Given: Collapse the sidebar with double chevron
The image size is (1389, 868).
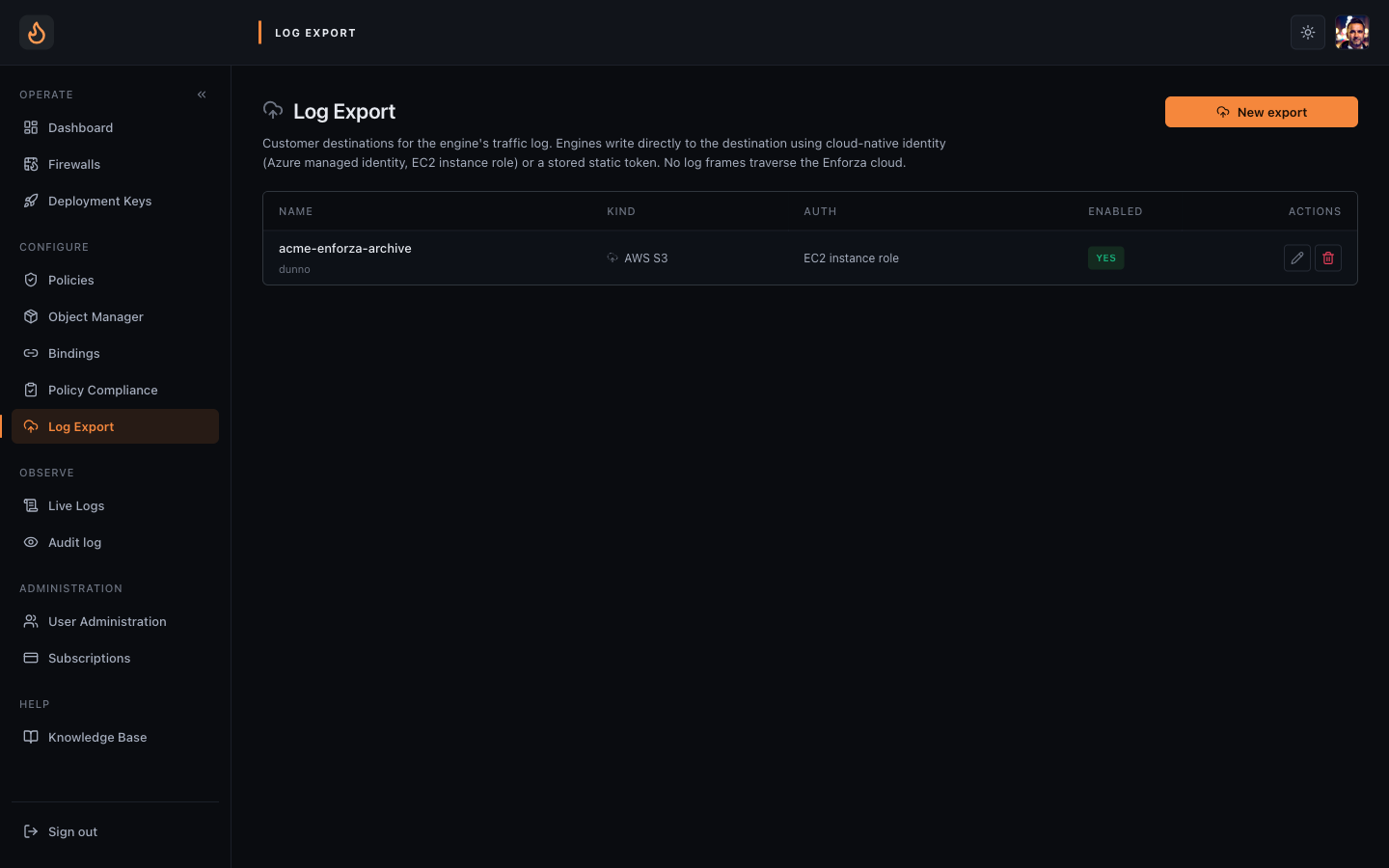Looking at the screenshot, I should click(202, 95).
